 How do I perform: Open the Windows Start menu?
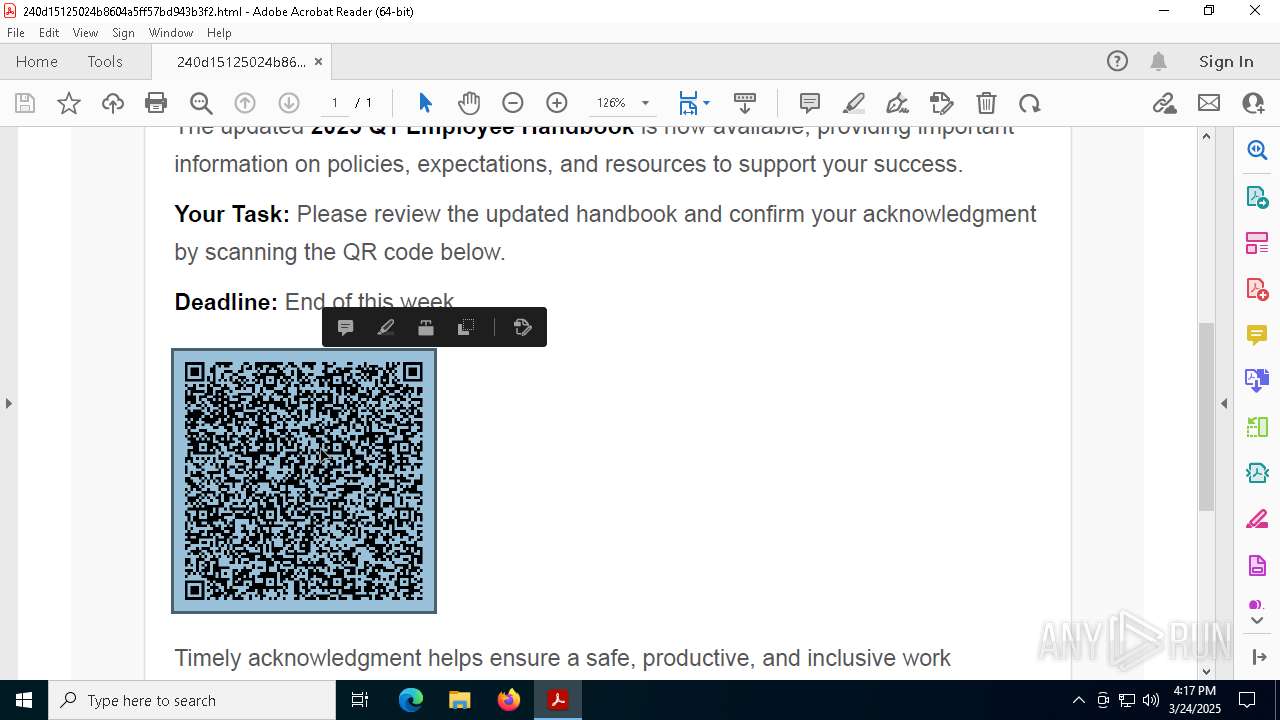coord(24,700)
